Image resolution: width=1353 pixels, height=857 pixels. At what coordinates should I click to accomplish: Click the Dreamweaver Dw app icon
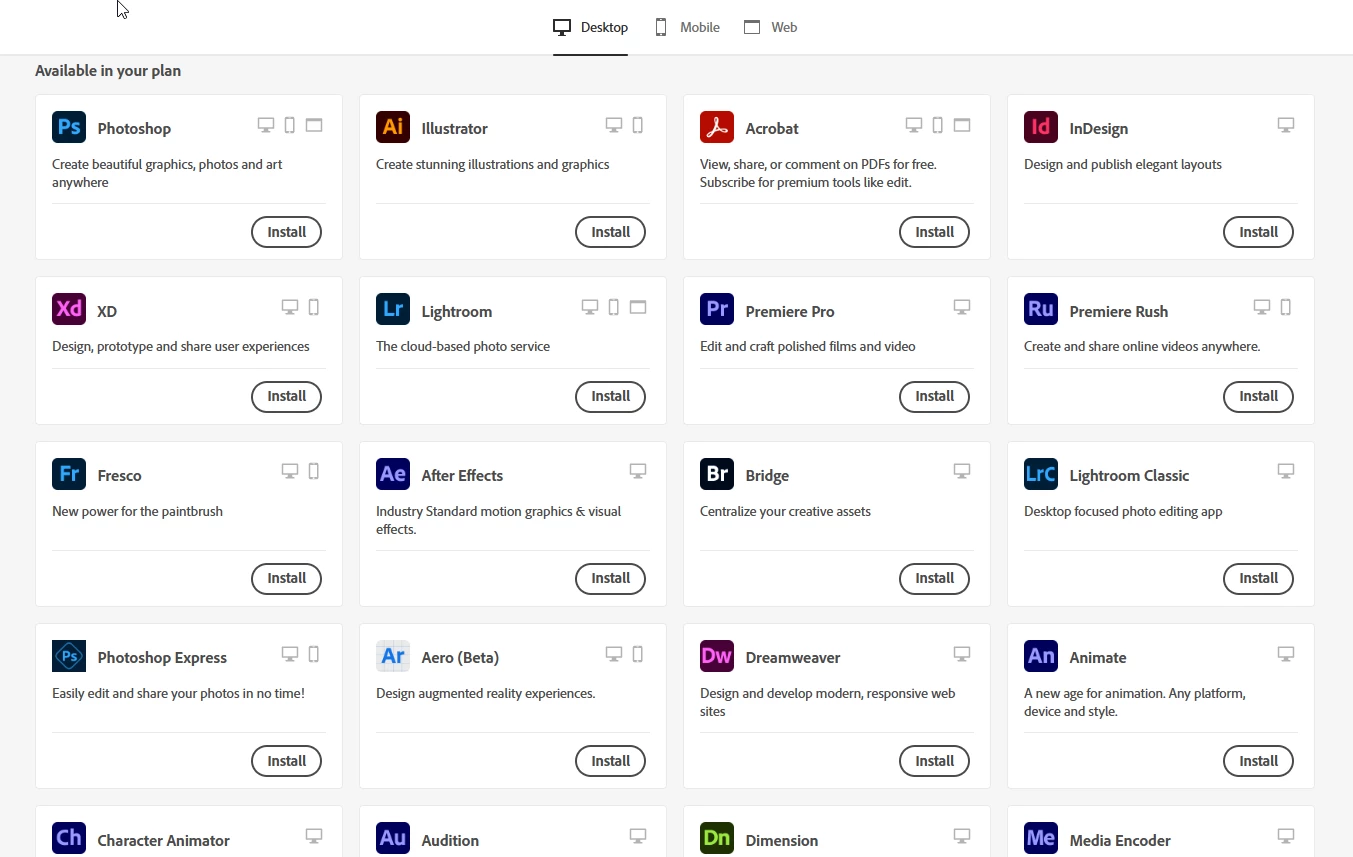717,656
